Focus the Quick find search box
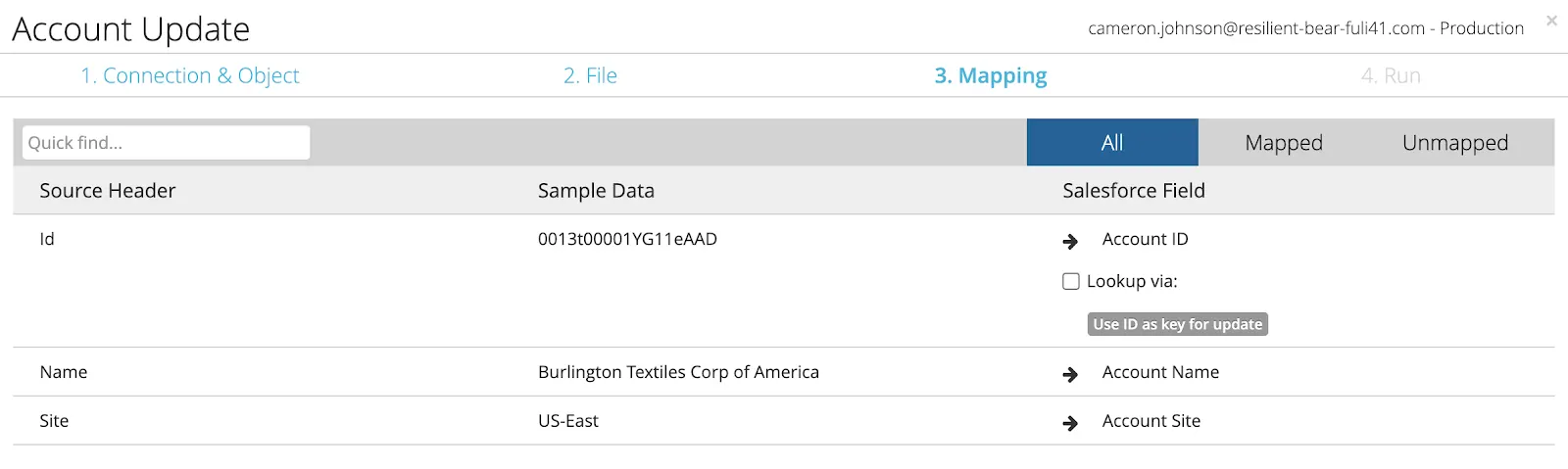The height and width of the screenshot is (469, 1568). click(x=166, y=142)
